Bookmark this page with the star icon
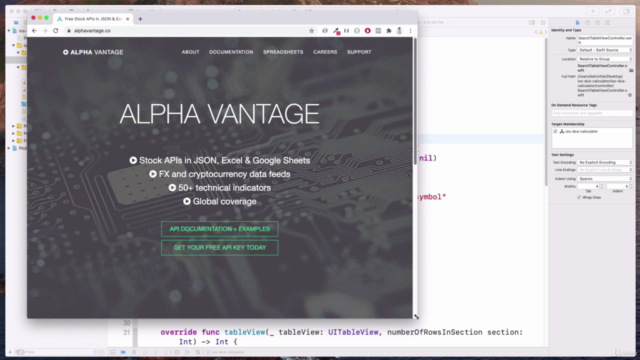The height and width of the screenshot is (360, 640). pos(311,31)
